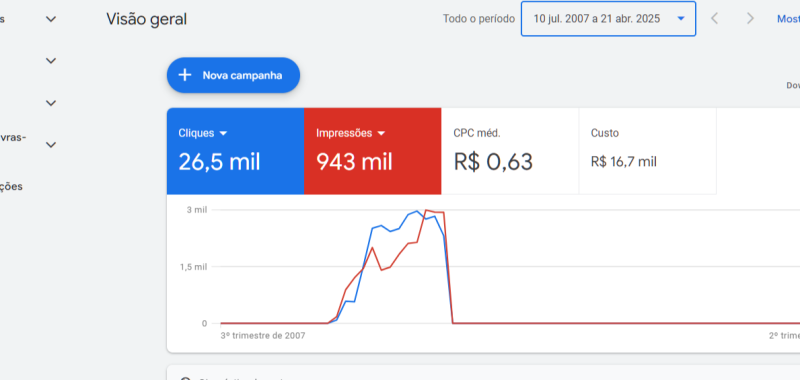Open the Cliques metric selector arrow

pos(223,134)
